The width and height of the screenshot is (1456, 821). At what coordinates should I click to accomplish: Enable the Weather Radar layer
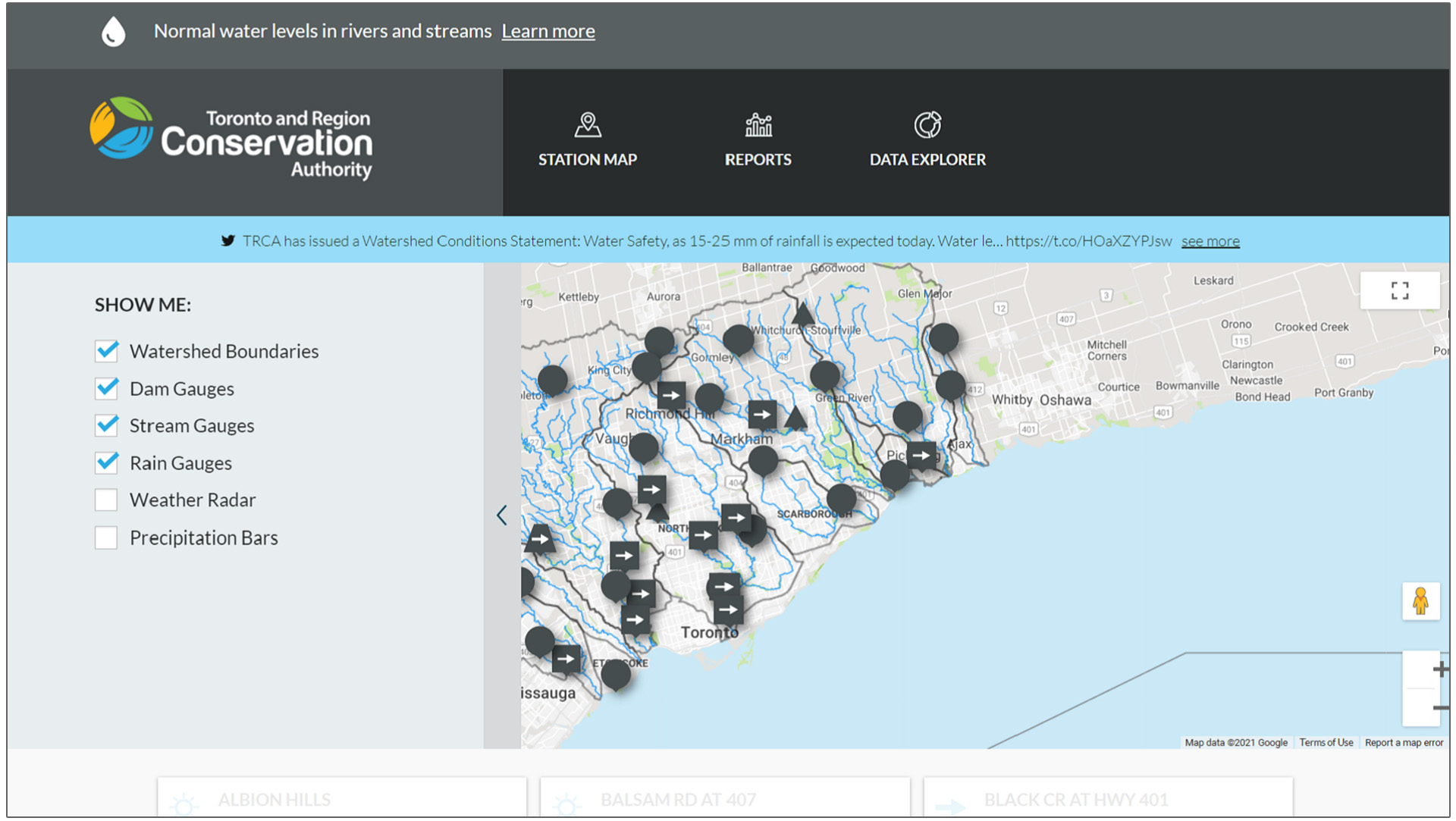coord(106,500)
